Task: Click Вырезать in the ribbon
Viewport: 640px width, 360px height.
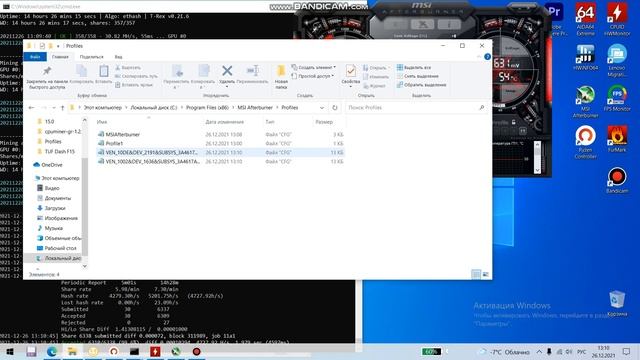Action: 128,67
